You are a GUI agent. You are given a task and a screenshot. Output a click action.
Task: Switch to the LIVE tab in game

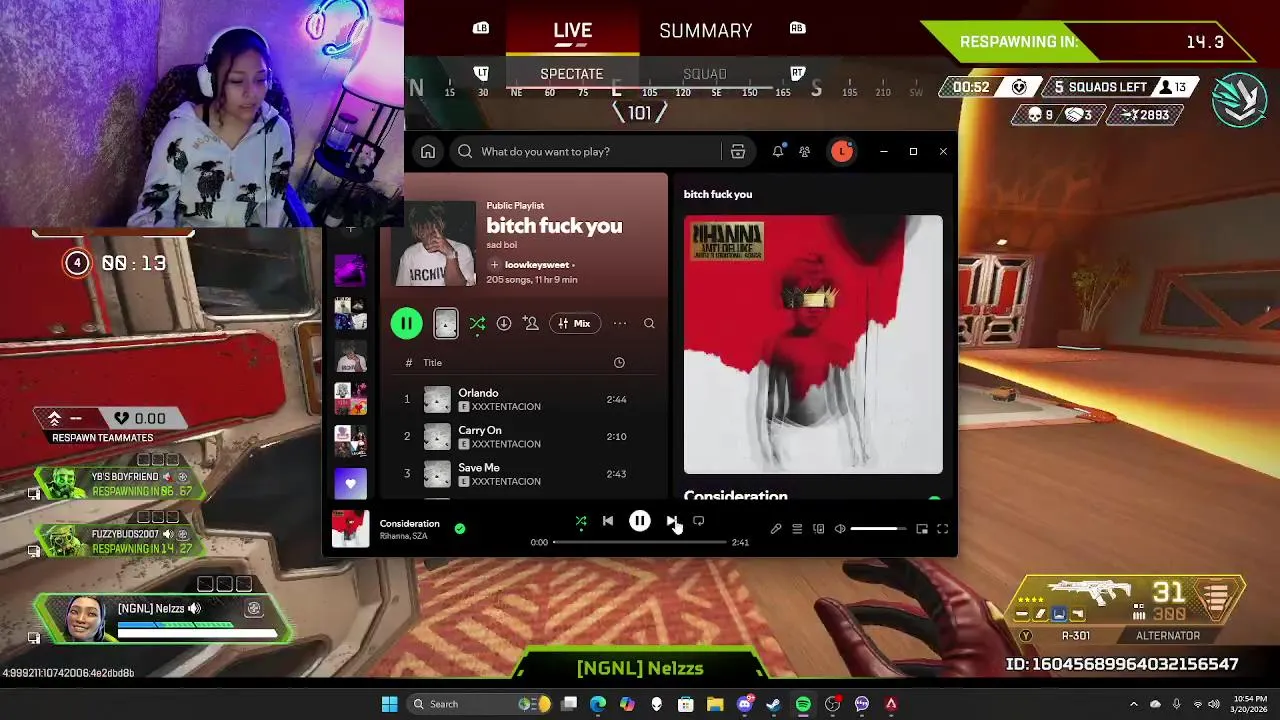pos(573,31)
